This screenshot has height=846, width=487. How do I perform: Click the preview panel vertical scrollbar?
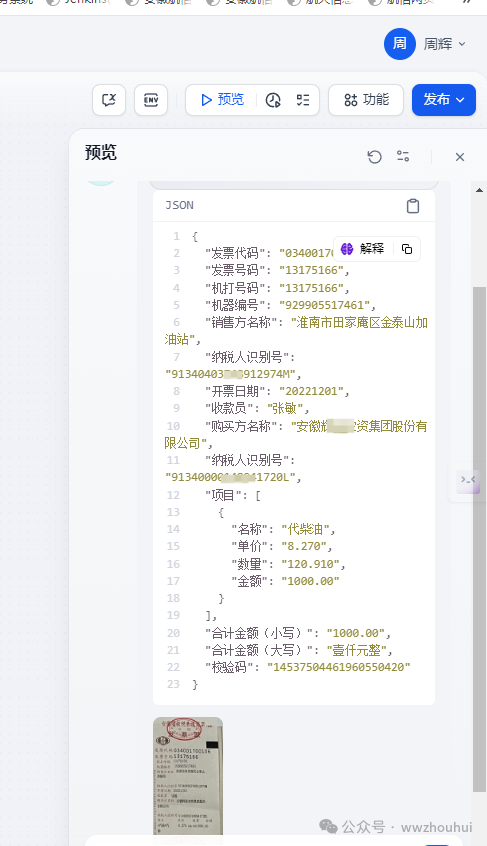coord(479,540)
